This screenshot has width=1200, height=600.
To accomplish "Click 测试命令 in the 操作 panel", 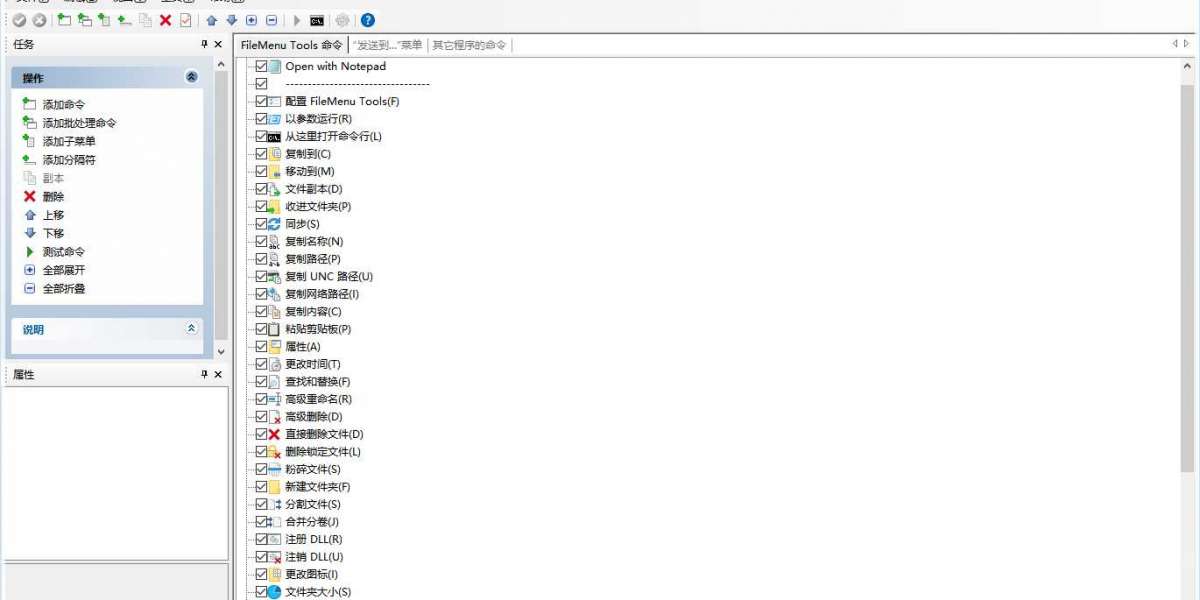I will click(64, 252).
